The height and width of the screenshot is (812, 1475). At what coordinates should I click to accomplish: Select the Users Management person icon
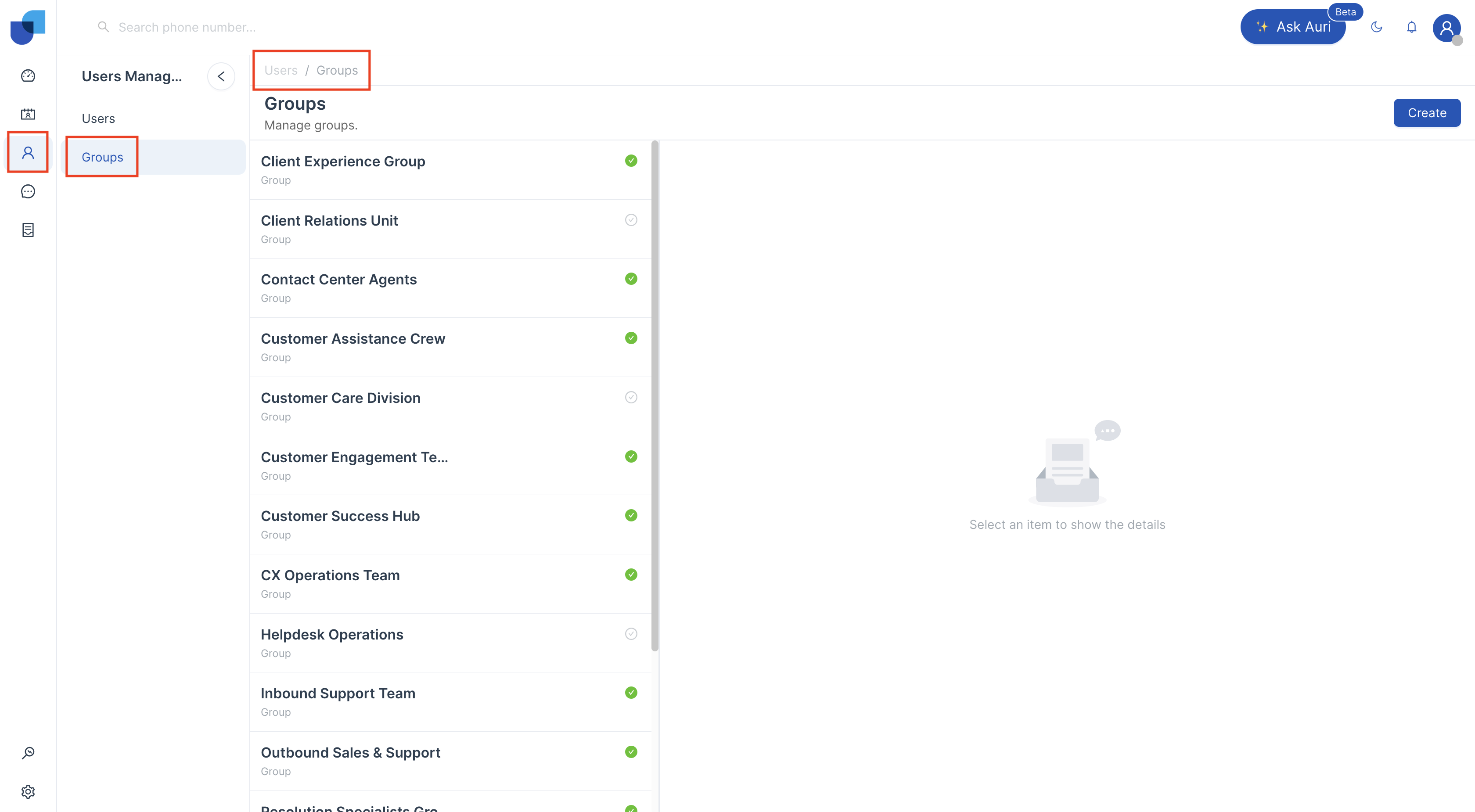(28, 152)
